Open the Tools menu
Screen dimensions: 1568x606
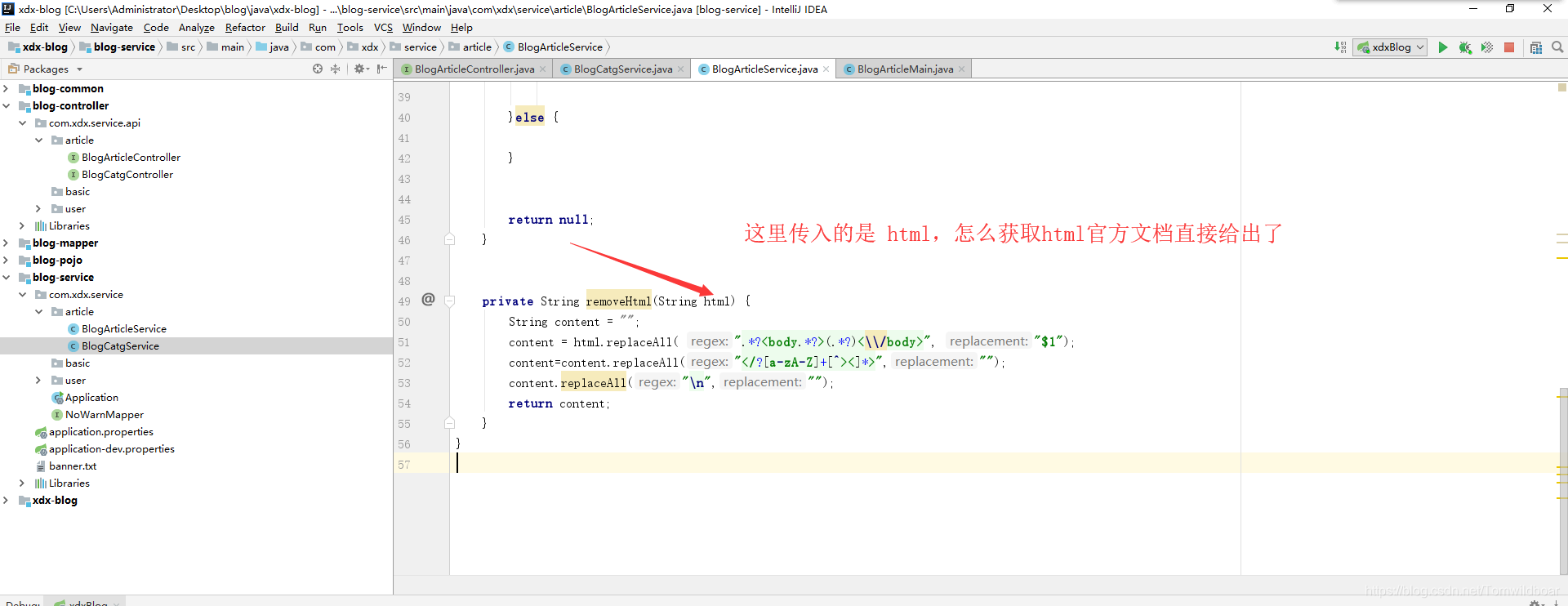350,28
